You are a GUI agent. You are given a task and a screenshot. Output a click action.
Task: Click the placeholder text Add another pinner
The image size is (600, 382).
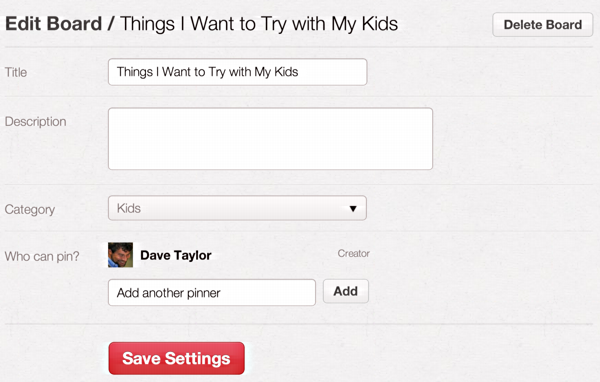pyautogui.click(x=168, y=293)
